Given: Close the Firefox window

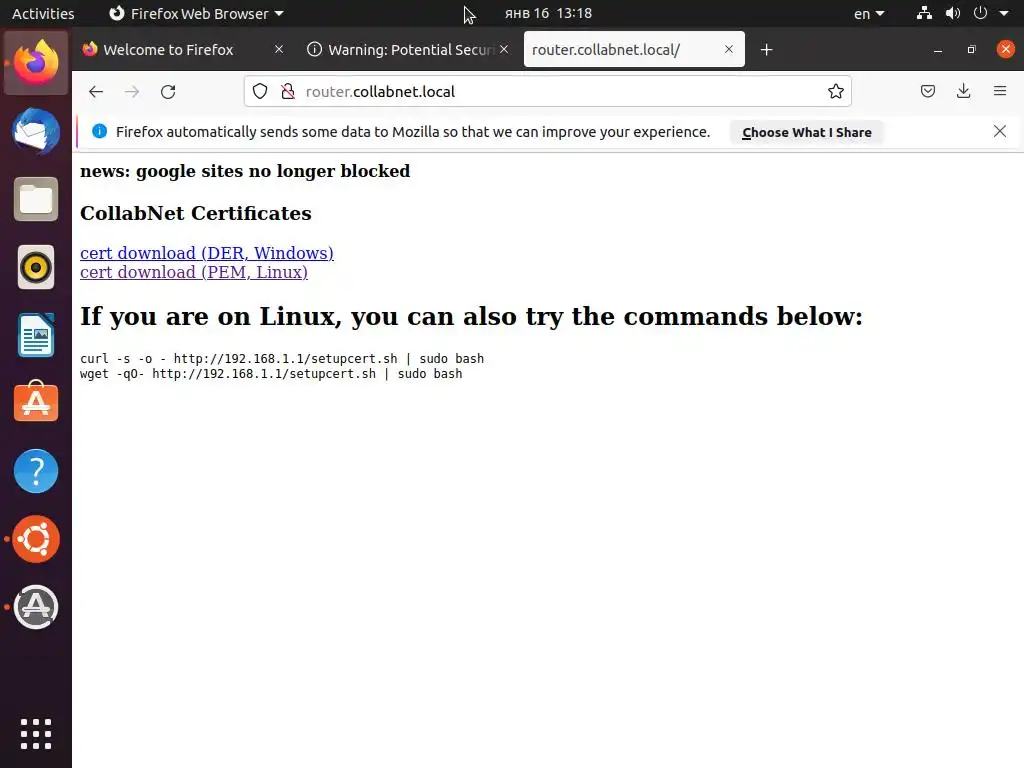Looking at the screenshot, I should (1005, 49).
